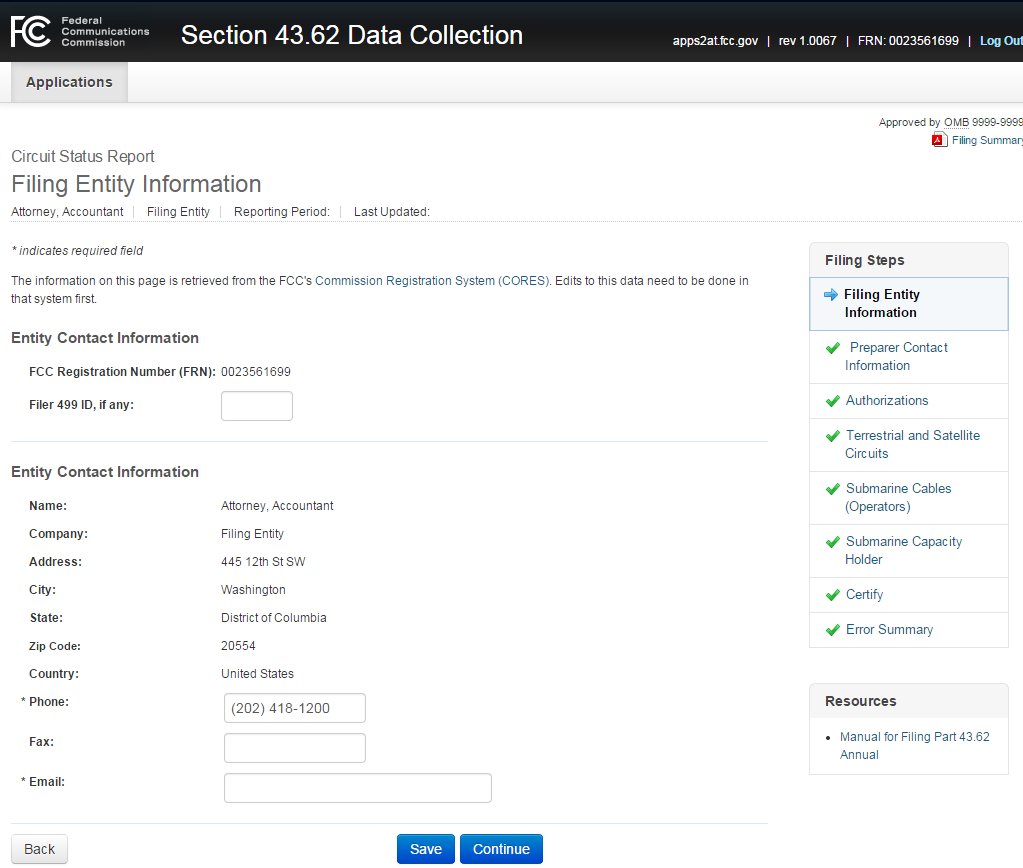
Task: Click into the Email text field
Action: click(358, 788)
